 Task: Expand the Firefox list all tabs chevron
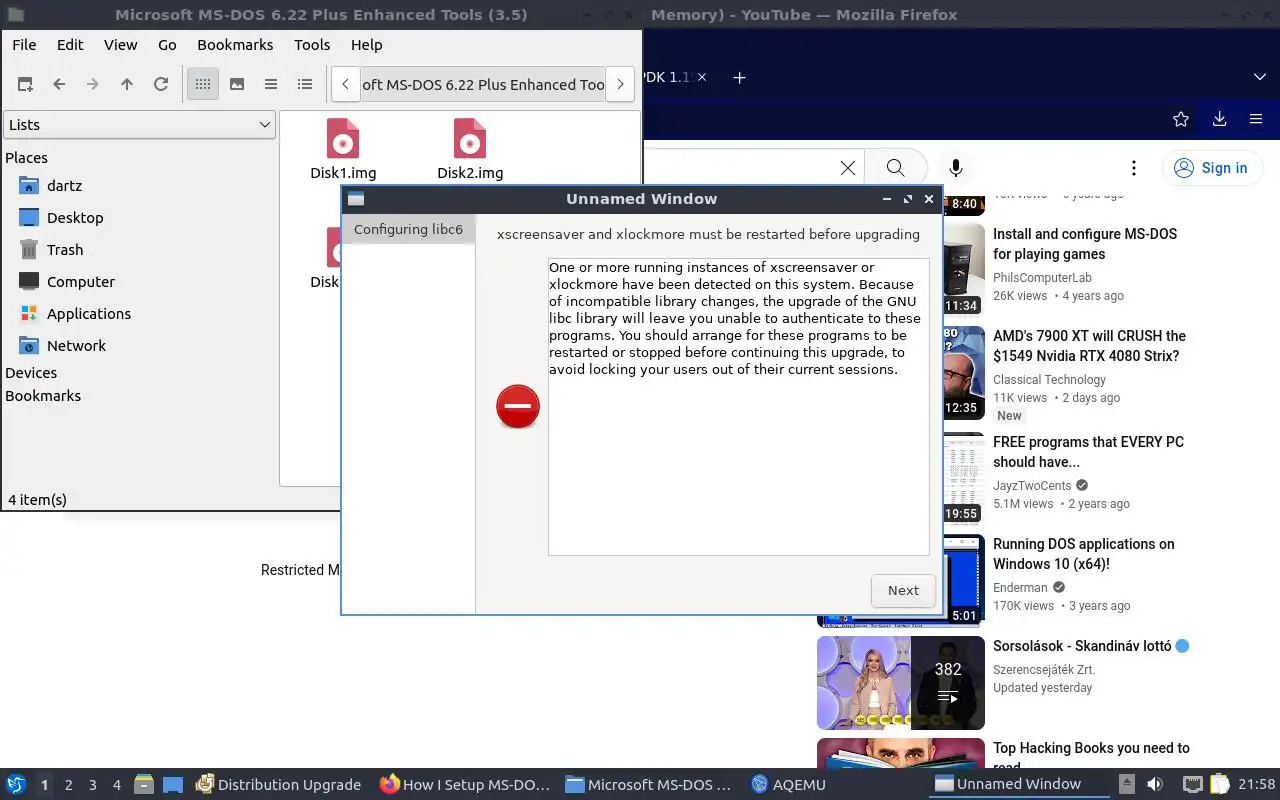click(1259, 77)
